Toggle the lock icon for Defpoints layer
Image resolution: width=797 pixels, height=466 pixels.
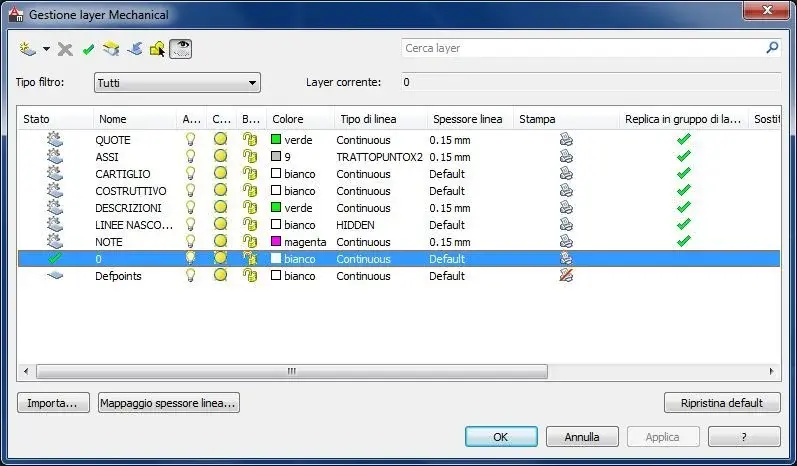pyautogui.click(x=250, y=275)
